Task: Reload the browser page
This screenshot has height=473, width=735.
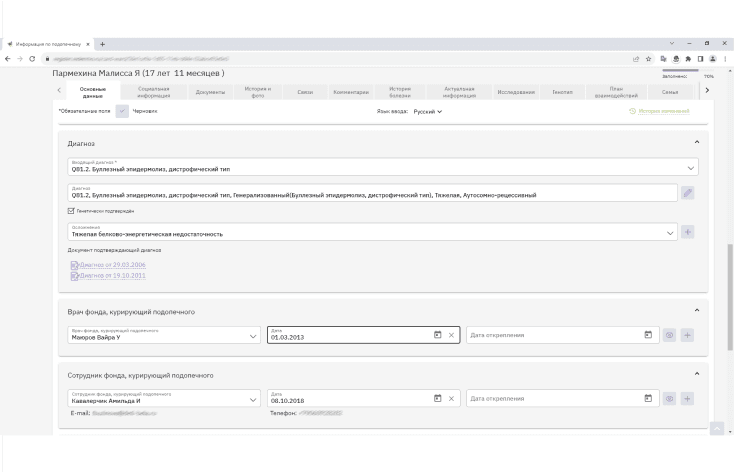Action: 32,59
